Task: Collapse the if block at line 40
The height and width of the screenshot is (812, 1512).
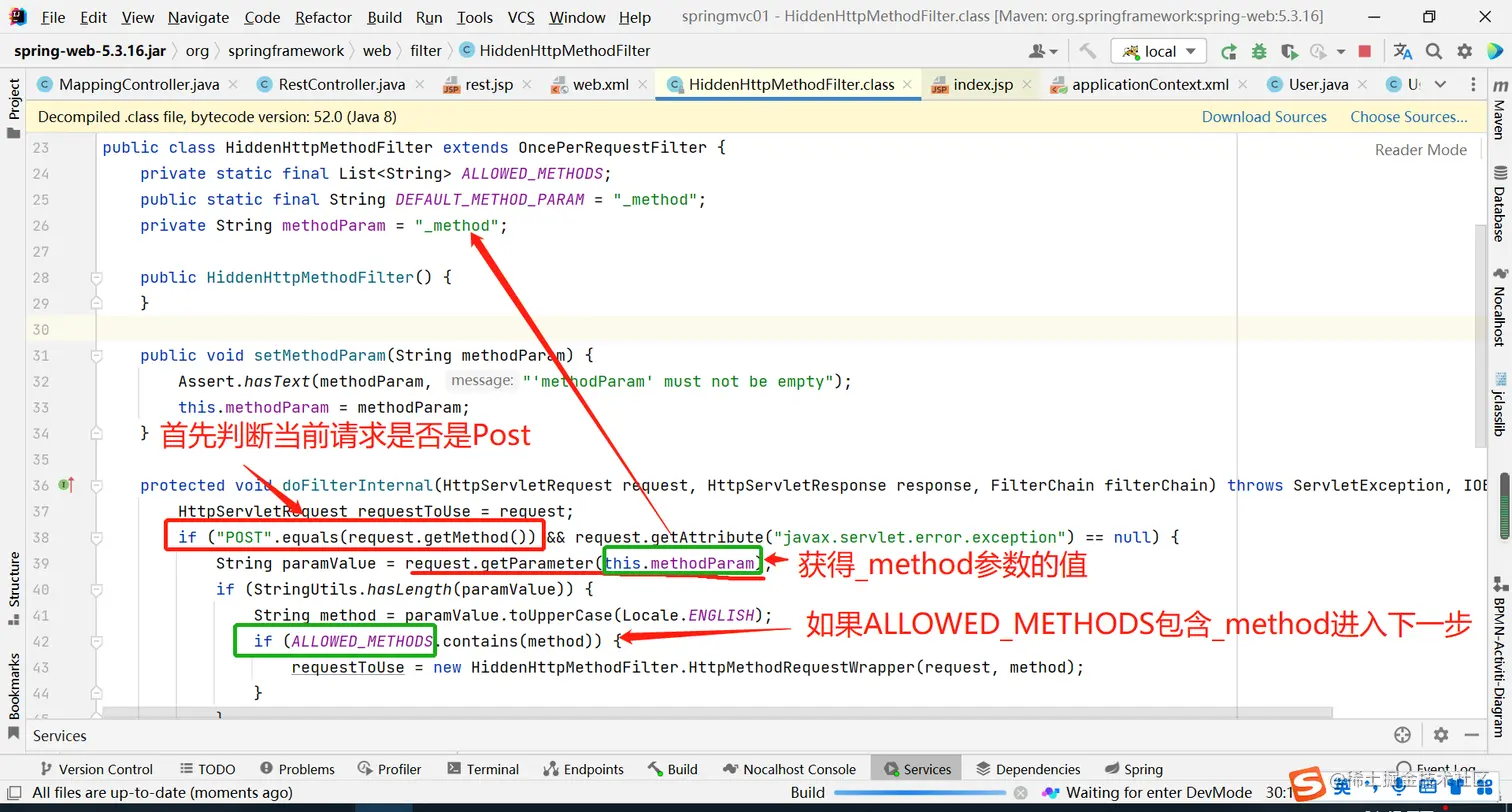Action: [97, 590]
